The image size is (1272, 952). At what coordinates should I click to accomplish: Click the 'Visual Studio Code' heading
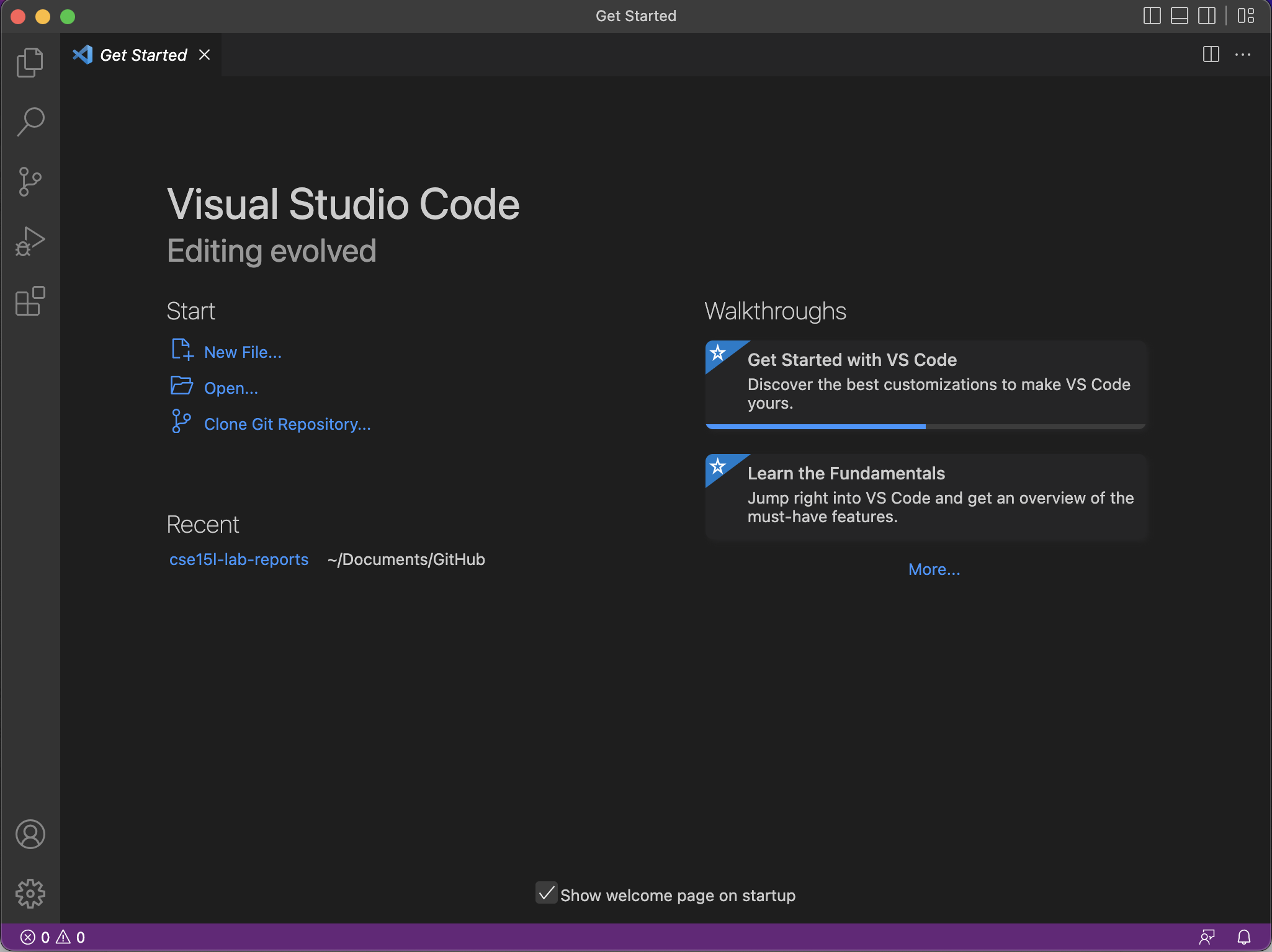(343, 204)
